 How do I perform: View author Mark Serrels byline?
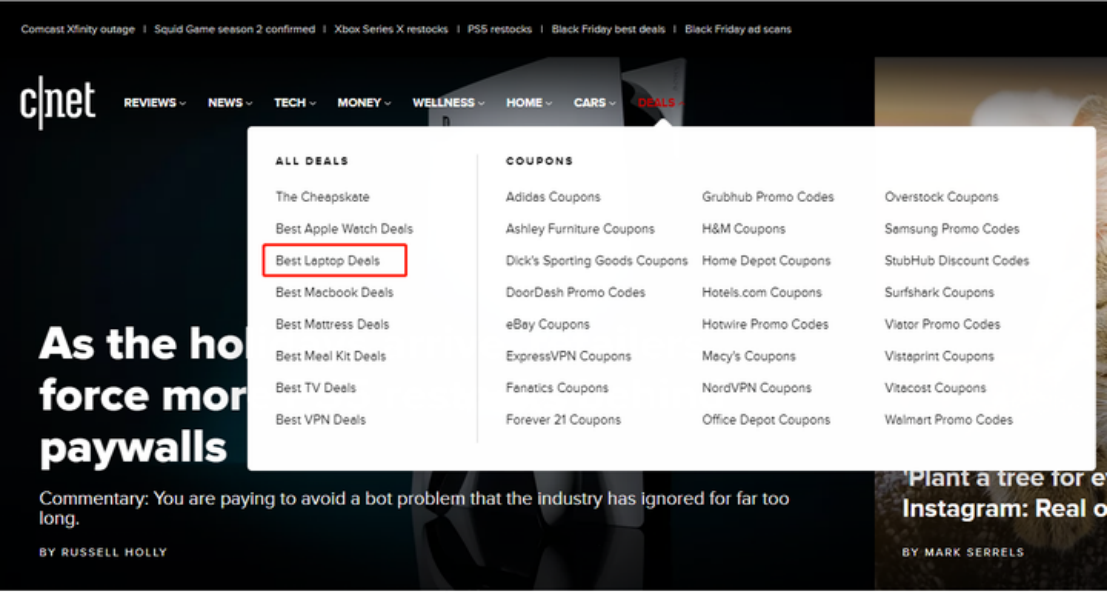pyautogui.click(x=962, y=553)
